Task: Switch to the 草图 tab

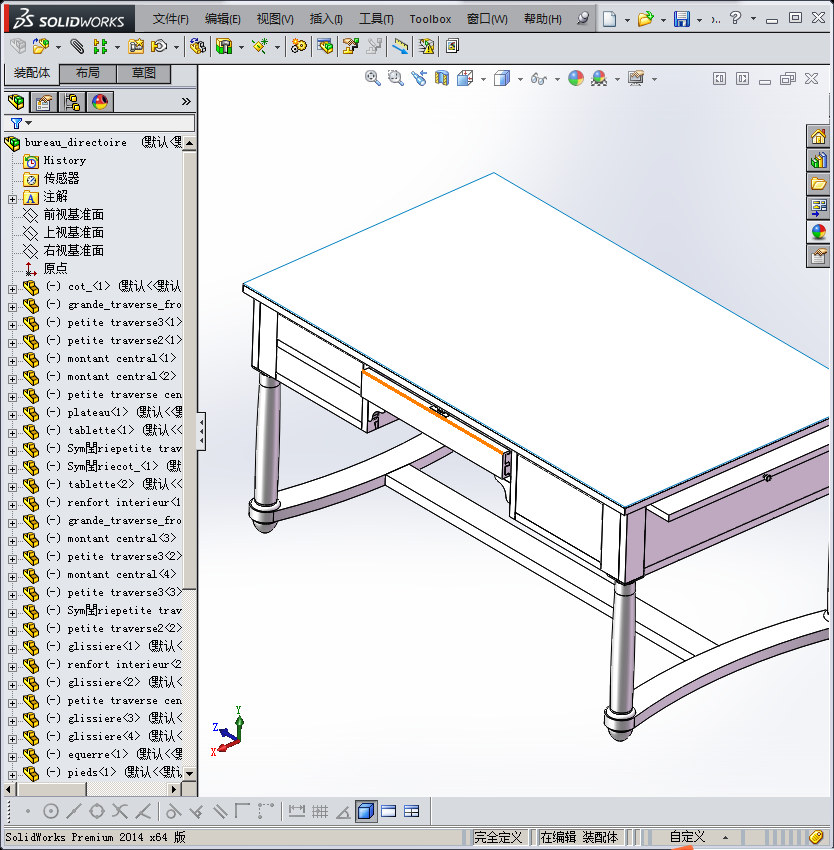Action: pyautogui.click(x=144, y=73)
